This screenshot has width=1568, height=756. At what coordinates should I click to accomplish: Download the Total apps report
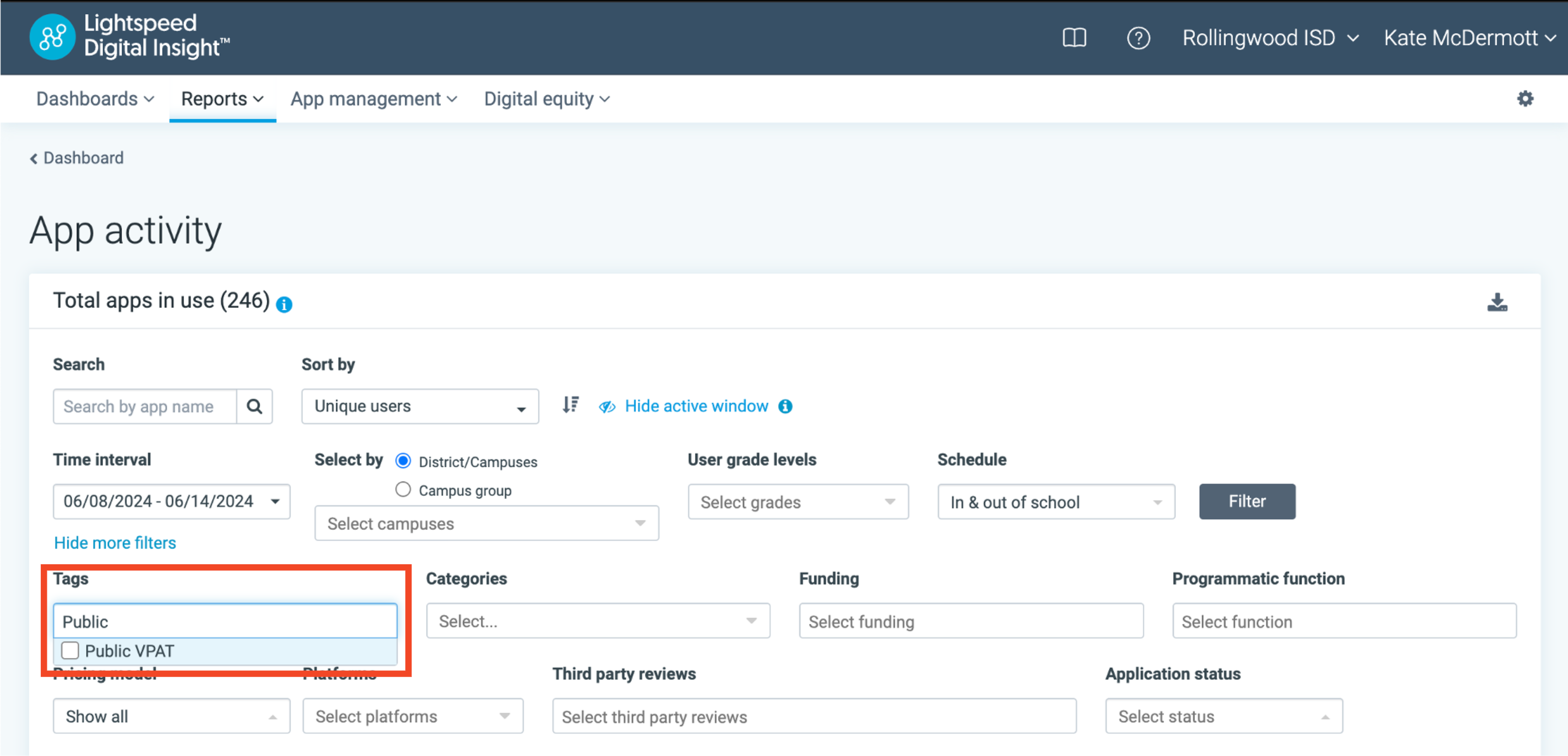[1498, 301]
